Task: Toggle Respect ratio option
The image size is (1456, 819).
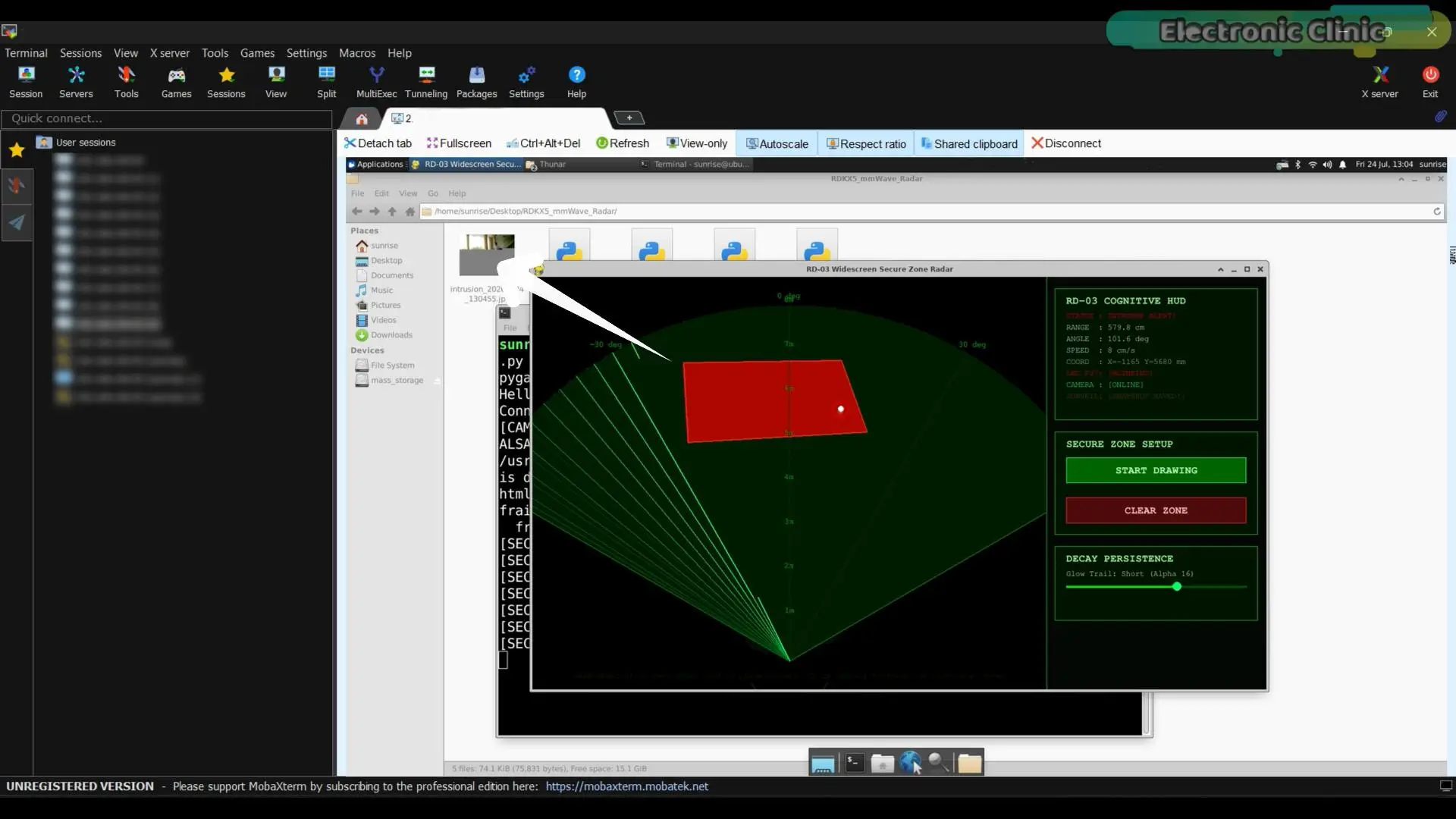Action: click(x=866, y=144)
